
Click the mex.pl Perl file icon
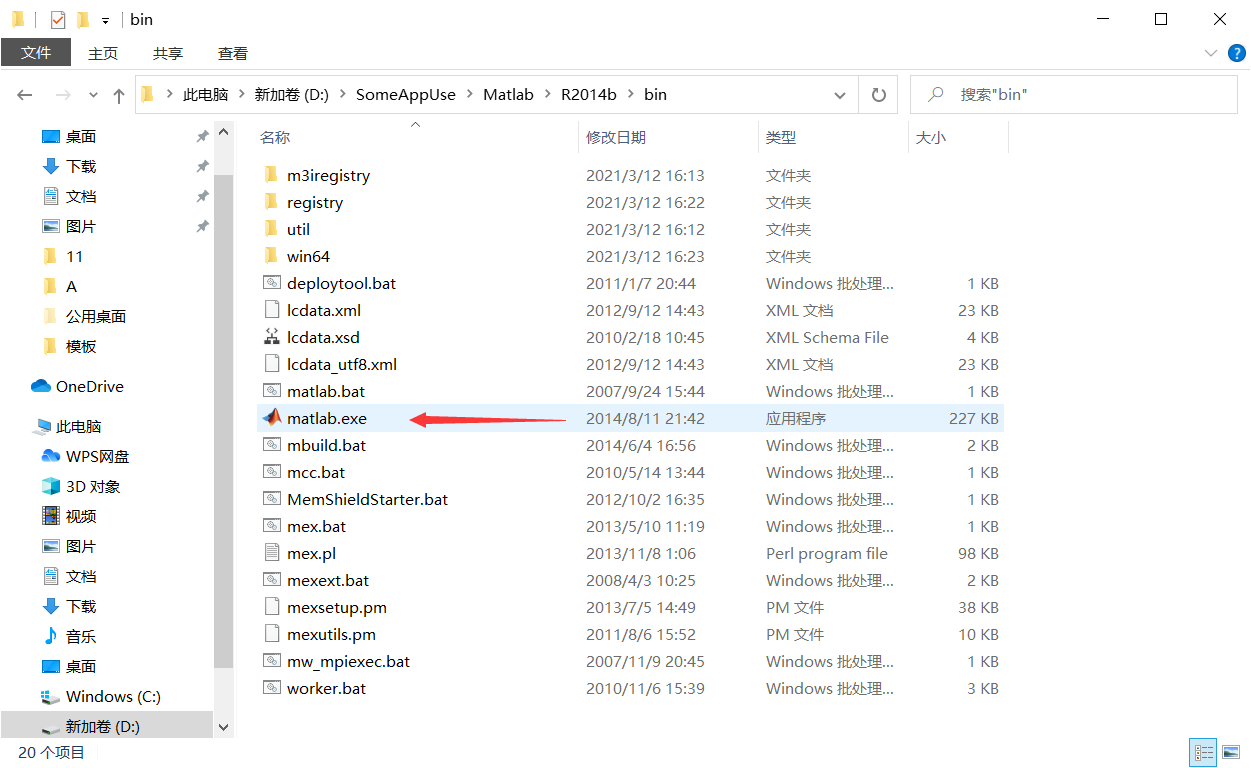tap(271, 553)
